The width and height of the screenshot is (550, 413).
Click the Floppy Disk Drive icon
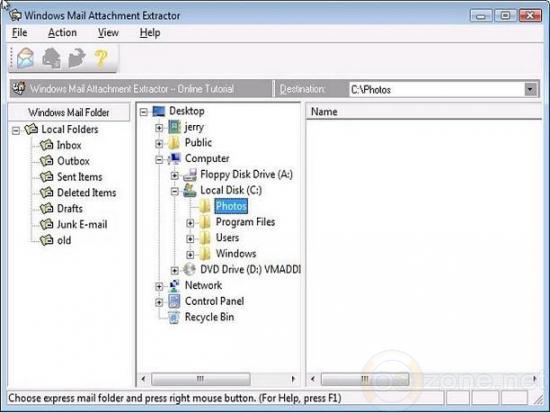click(190, 174)
